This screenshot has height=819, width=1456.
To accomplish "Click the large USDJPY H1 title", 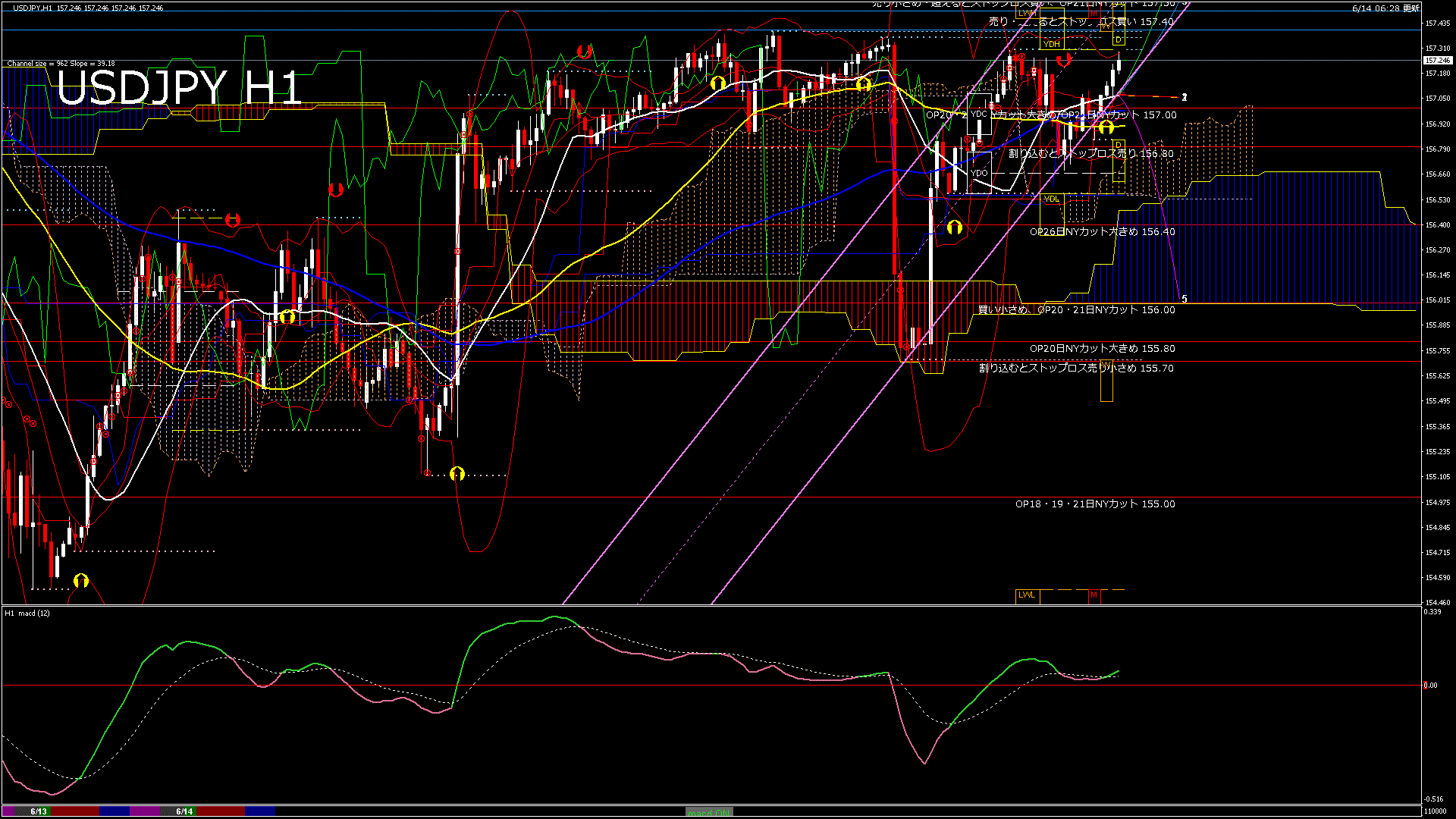I will pos(179,88).
